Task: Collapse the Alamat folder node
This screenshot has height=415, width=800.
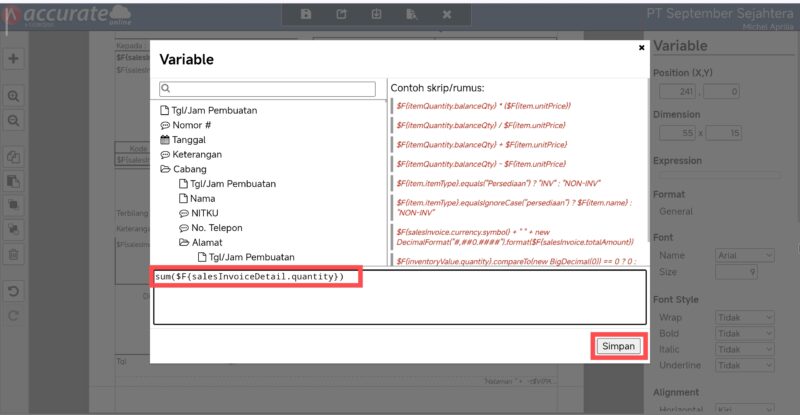Action: [184, 242]
